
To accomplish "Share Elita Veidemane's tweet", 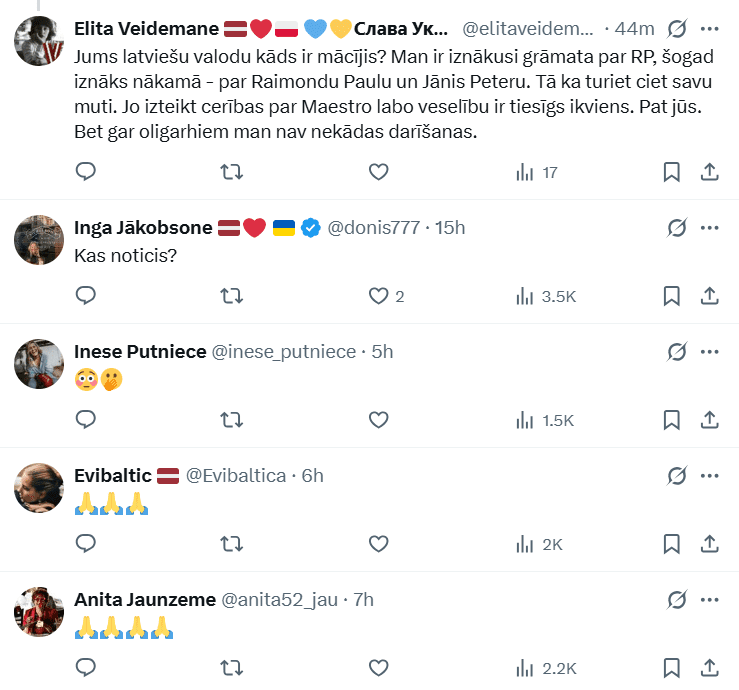I will [x=709, y=172].
